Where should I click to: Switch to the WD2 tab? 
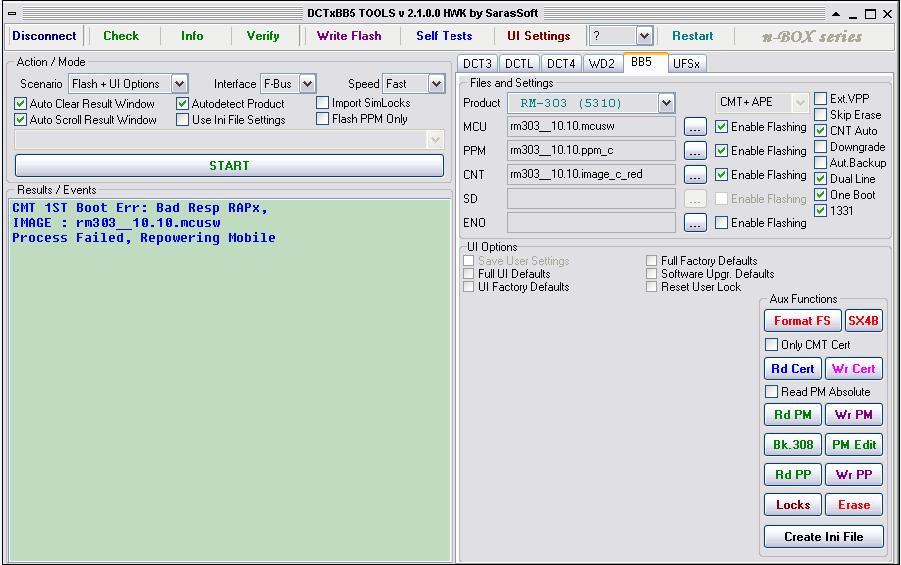(x=602, y=63)
